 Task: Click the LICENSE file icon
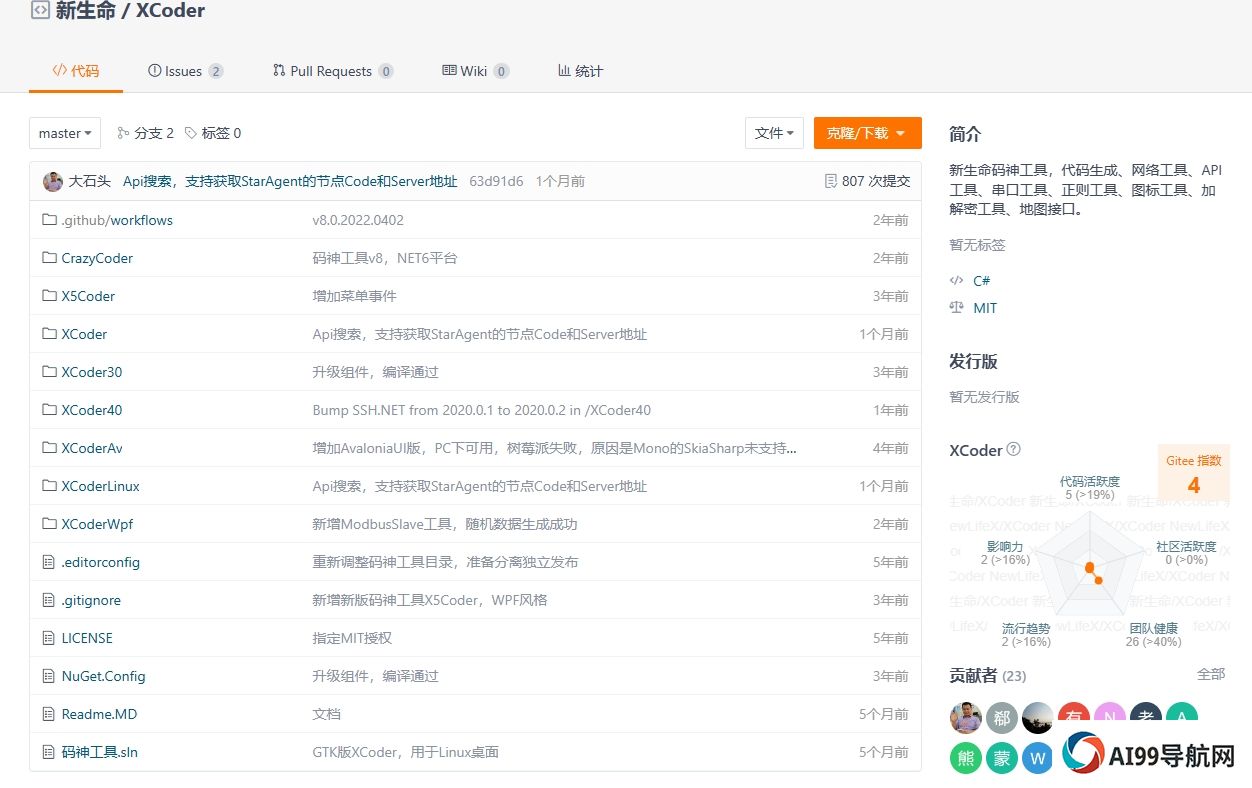pos(49,638)
